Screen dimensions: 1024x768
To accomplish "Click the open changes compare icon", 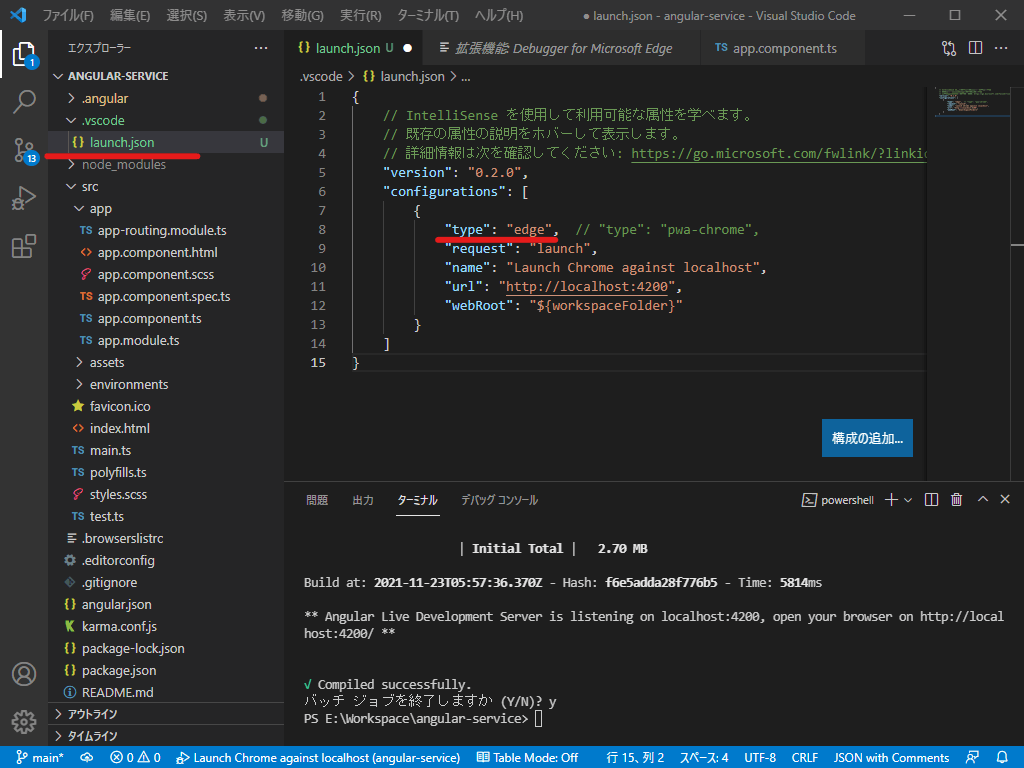I will tap(949, 48).
